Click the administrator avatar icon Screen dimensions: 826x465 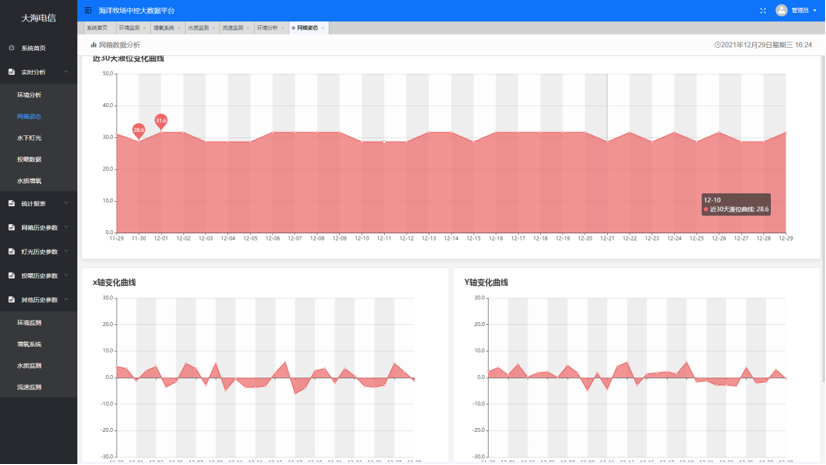(781, 10)
